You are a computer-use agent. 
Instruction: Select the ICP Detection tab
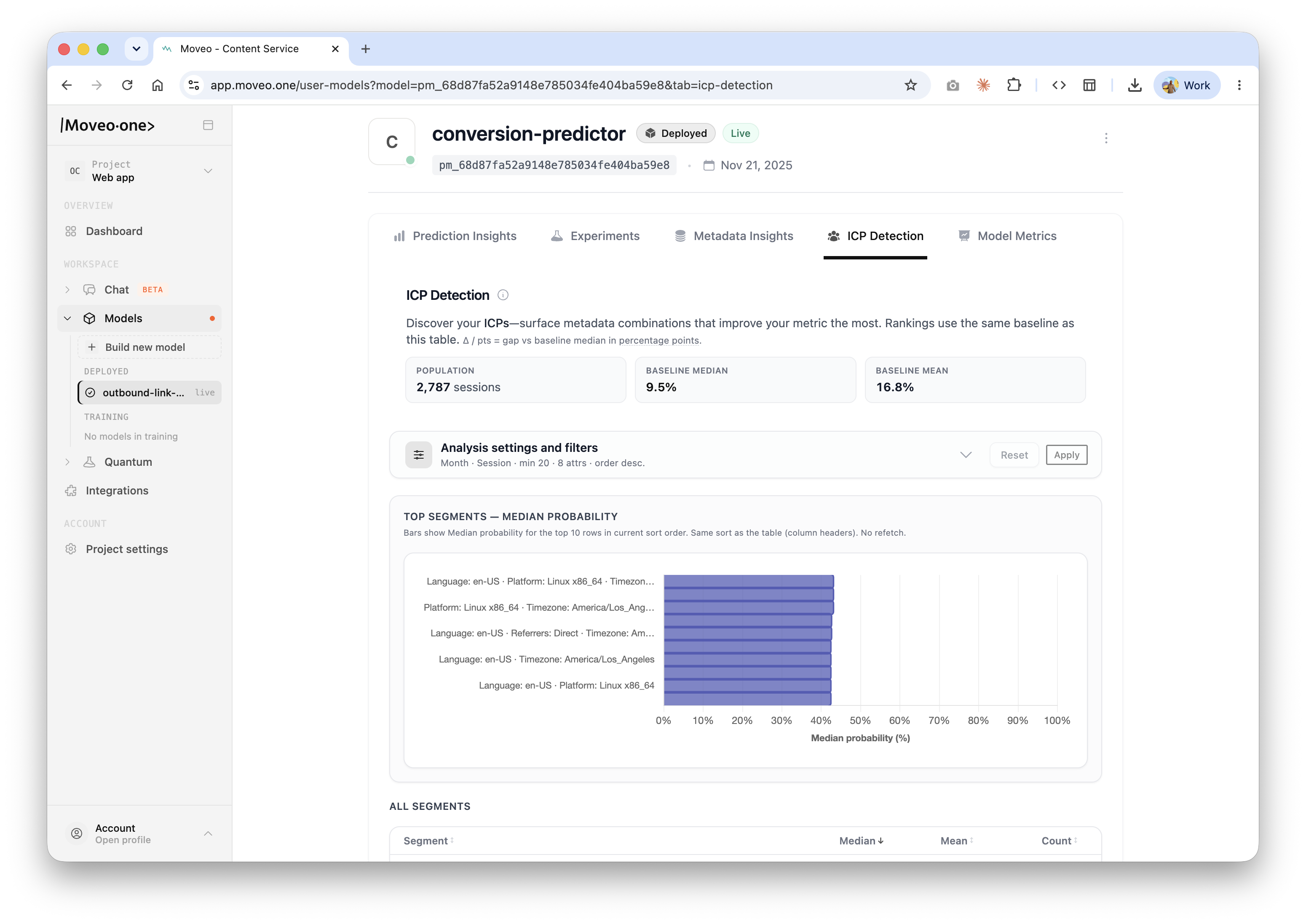[x=875, y=236]
